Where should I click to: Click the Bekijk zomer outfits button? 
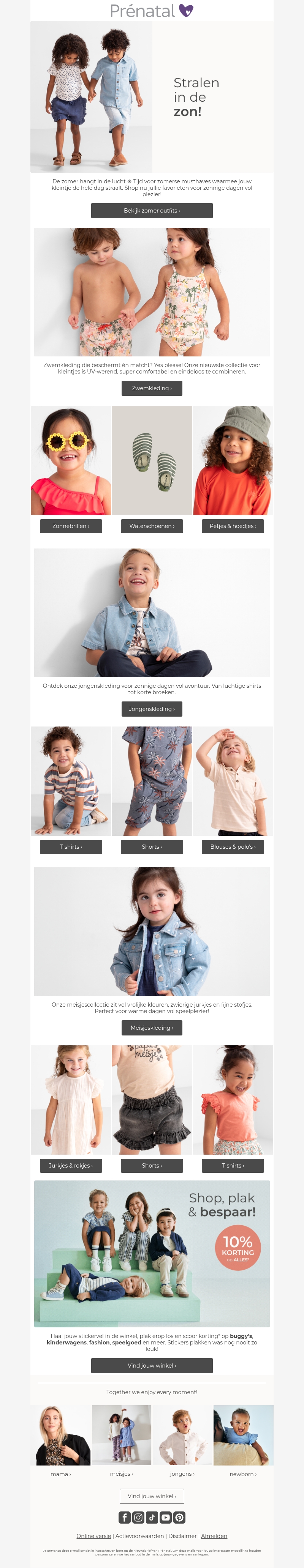(x=152, y=211)
